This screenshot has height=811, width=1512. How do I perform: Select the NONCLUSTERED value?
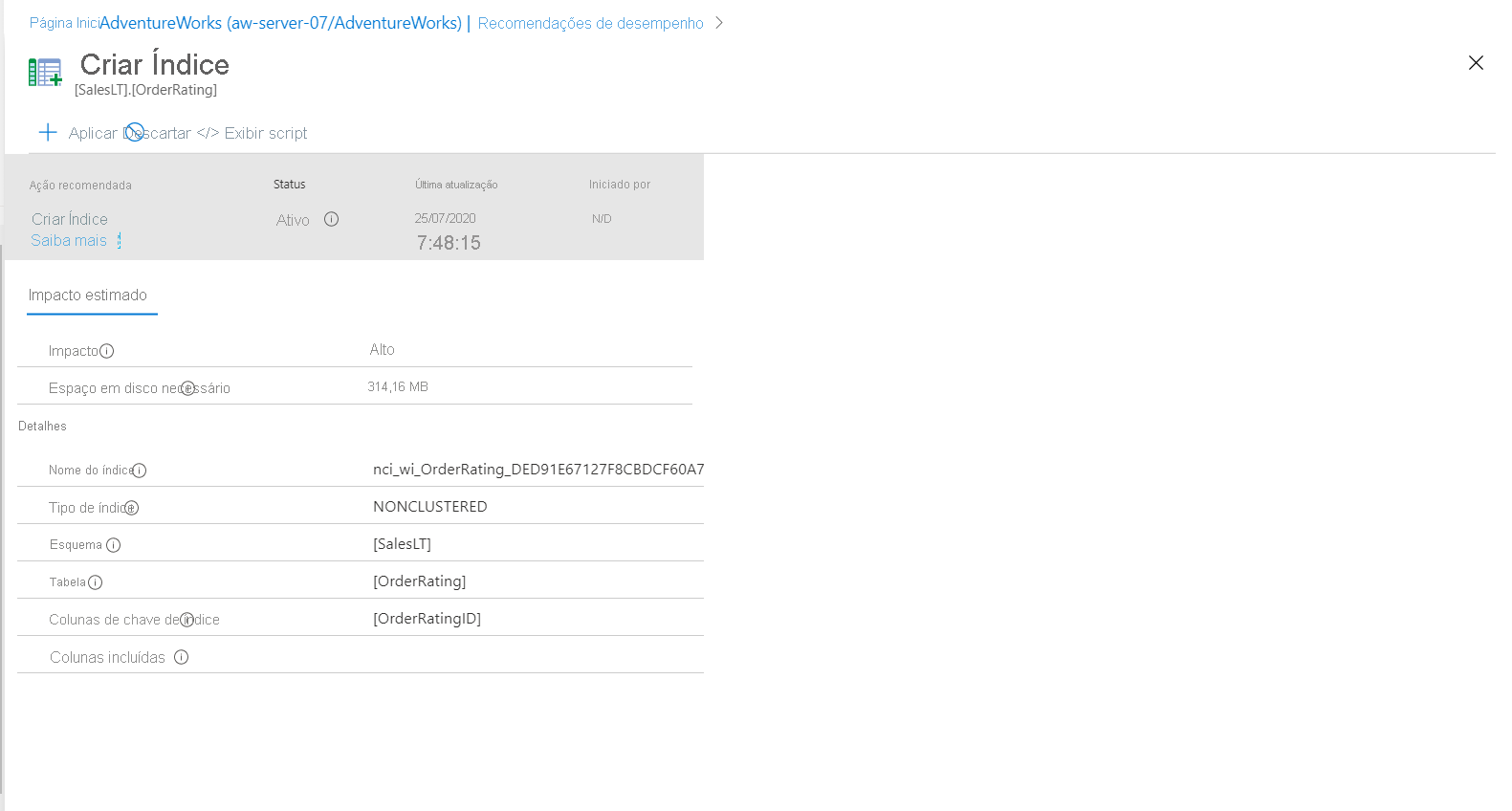click(430, 506)
